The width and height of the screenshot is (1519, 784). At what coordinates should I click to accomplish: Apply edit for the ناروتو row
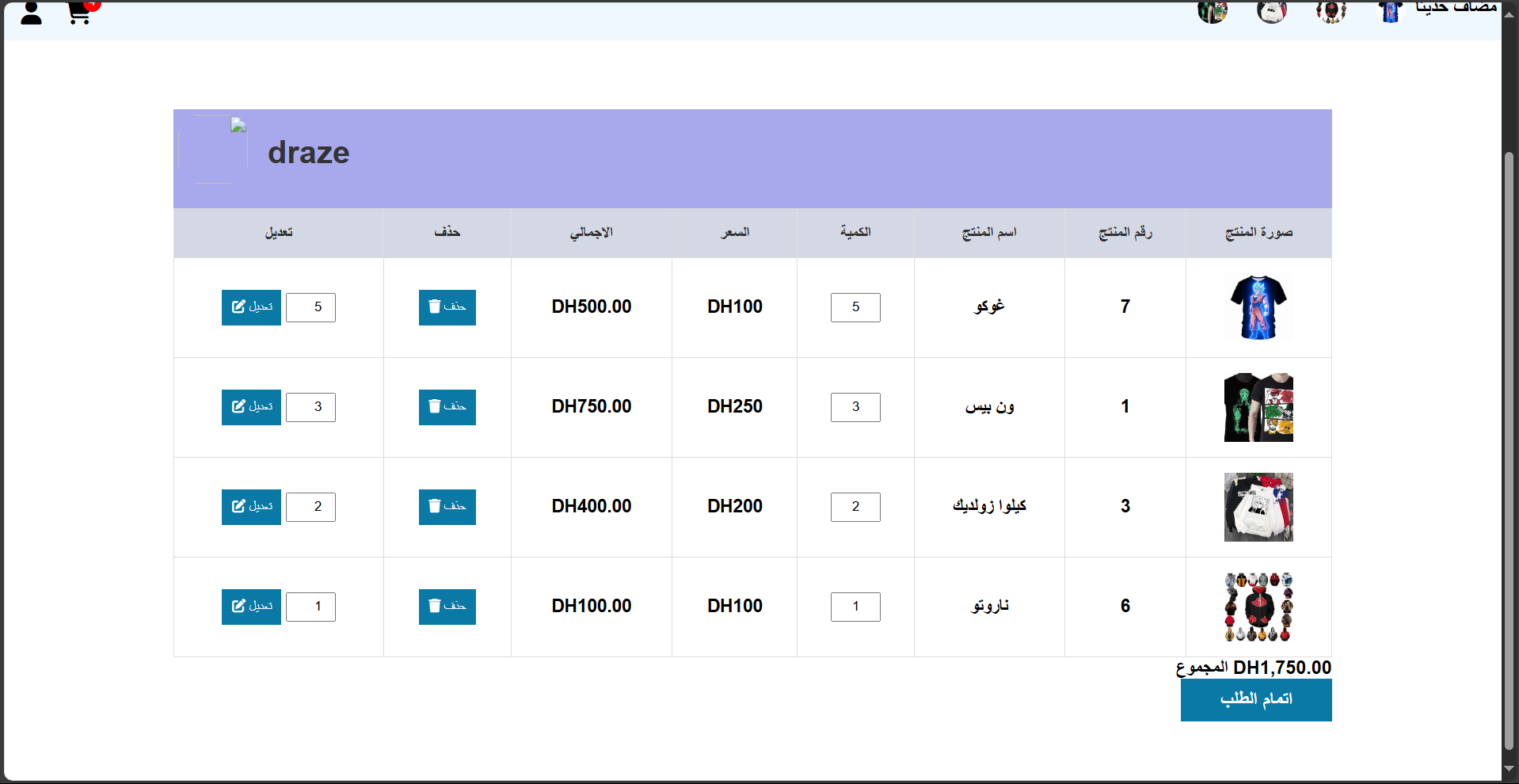(251, 607)
